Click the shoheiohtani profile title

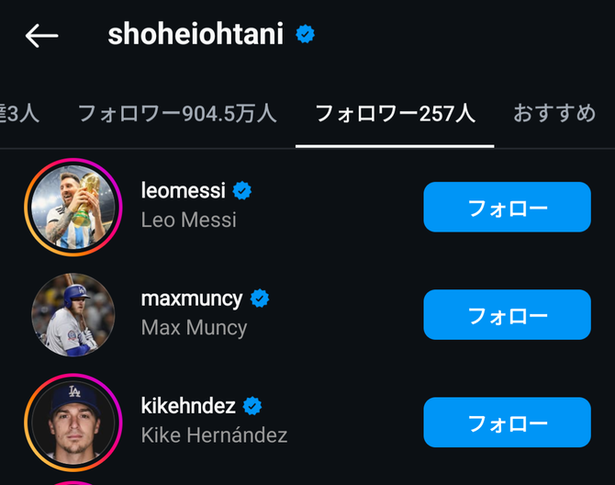(196, 34)
